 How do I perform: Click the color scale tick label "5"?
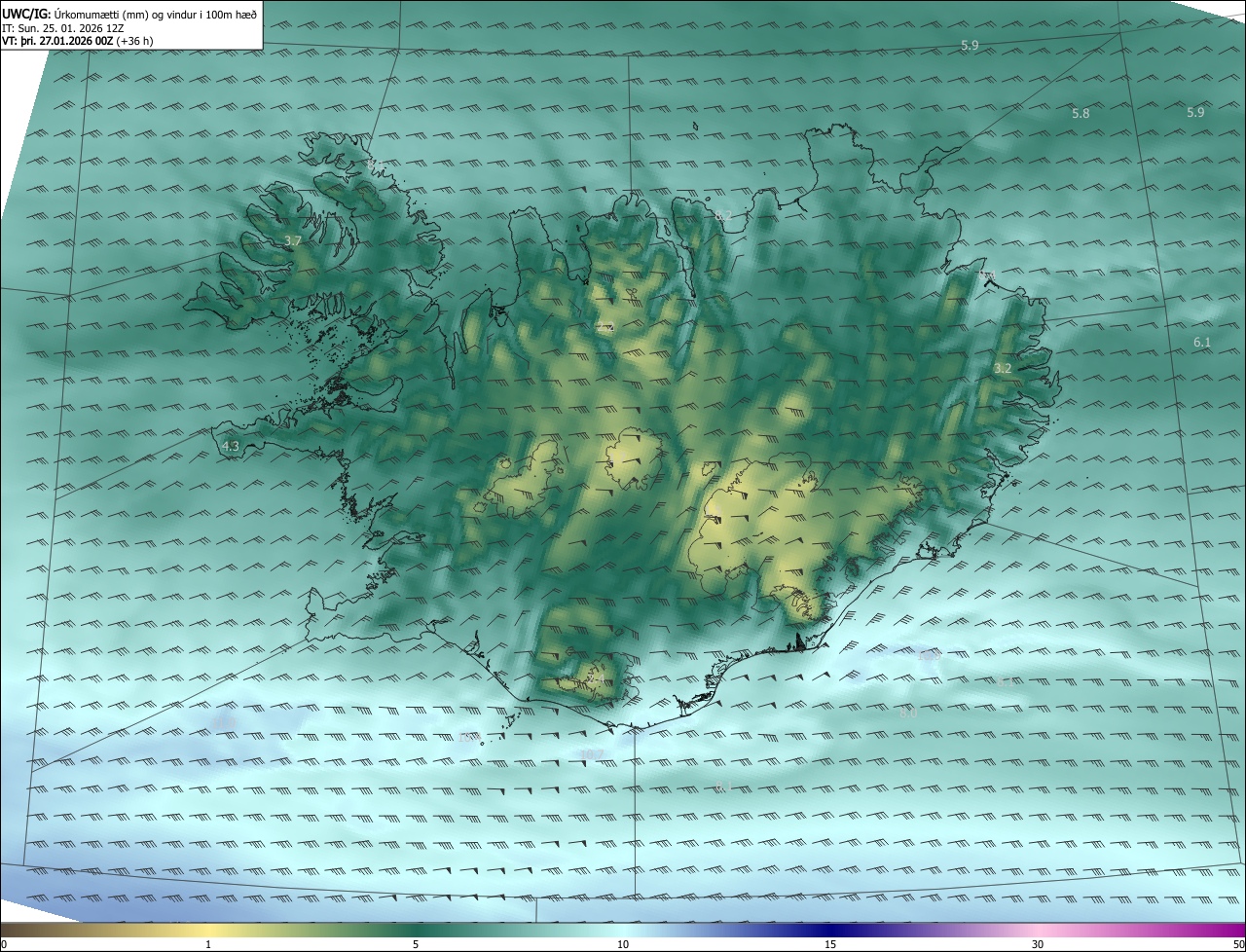[416, 945]
